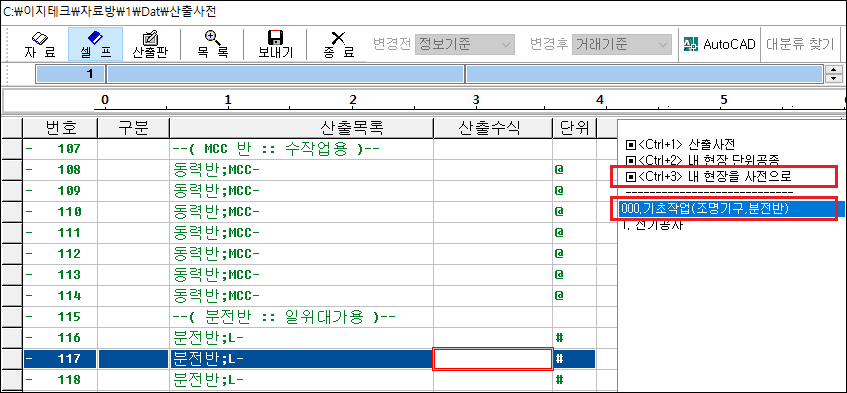Open the 목록 magnifier button
The height and width of the screenshot is (393, 847).
click(x=212, y=44)
